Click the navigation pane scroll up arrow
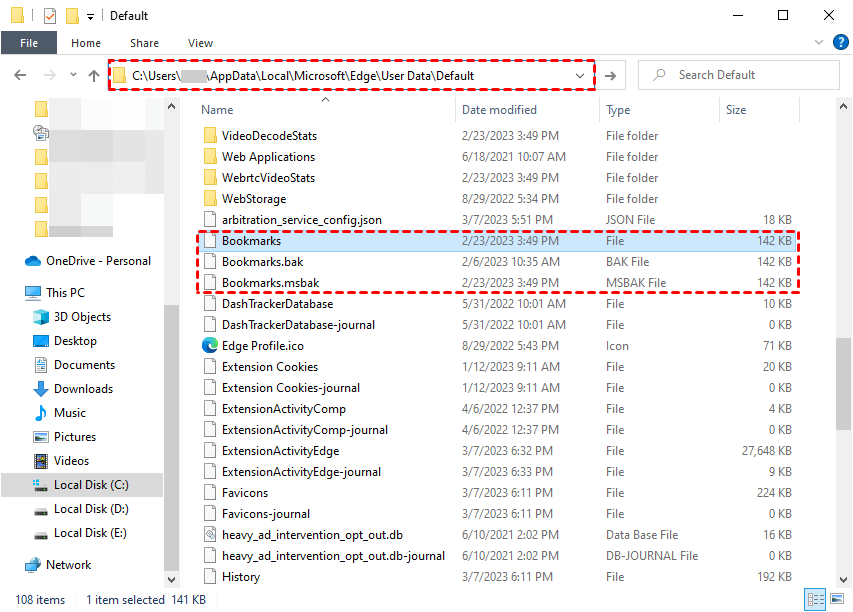Screen dimensions: 853x612 click(x=171, y=106)
